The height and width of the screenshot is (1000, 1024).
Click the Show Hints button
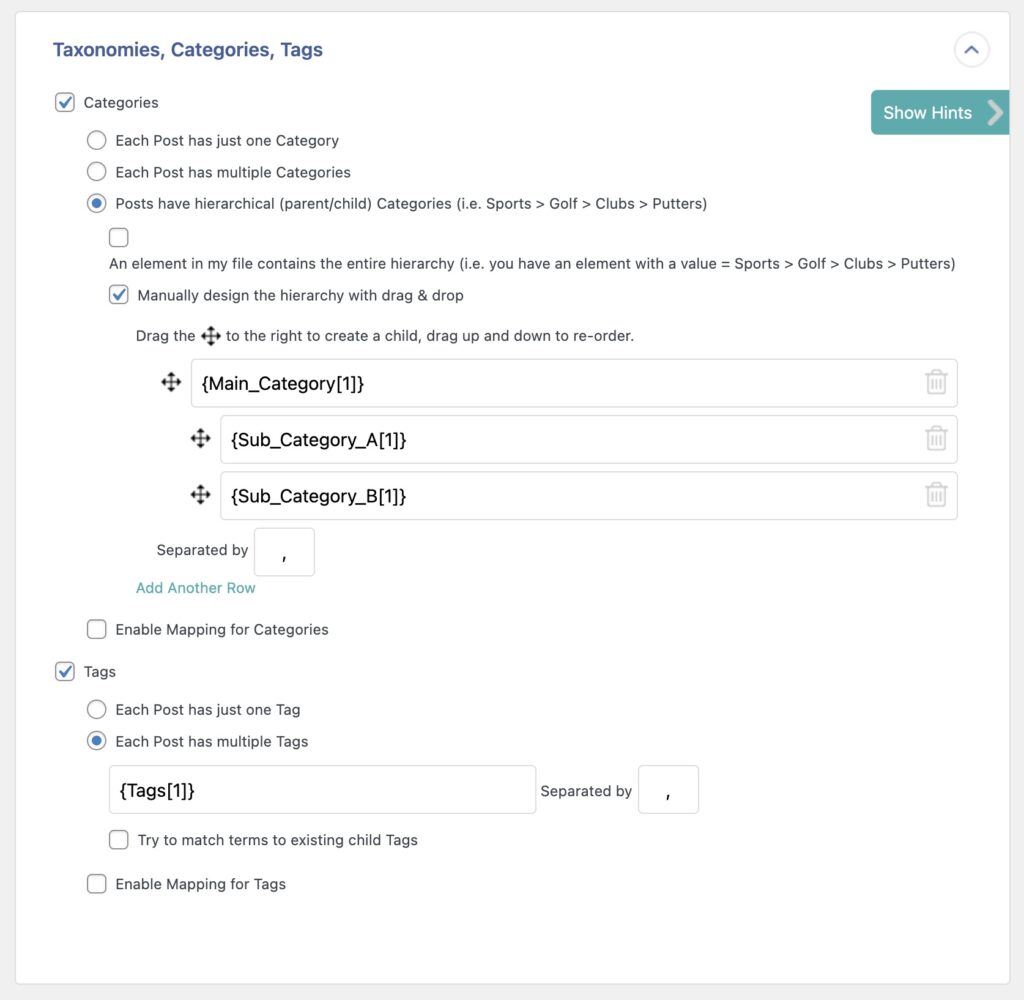[927, 113]
